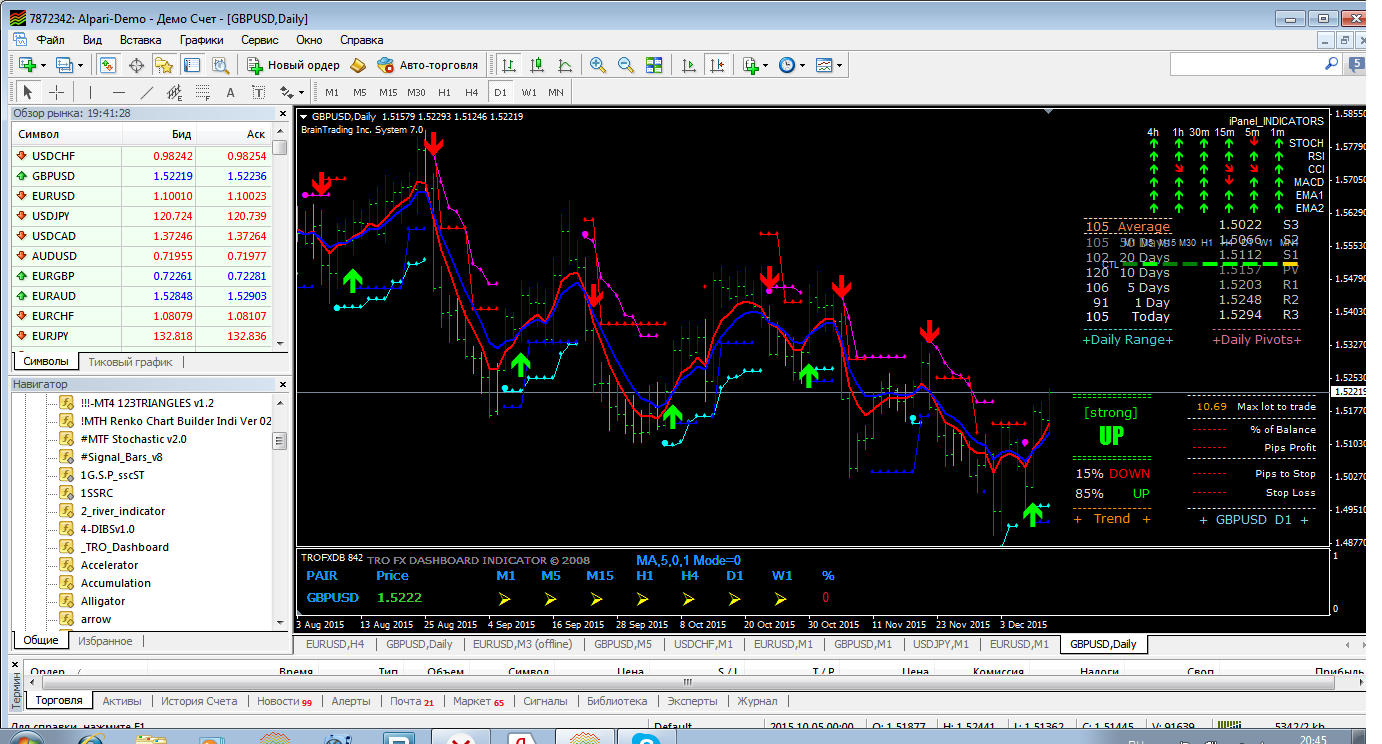The image size is (1382, 744).
Task: Click the zoom out magnifier icon
Action: pos(626,65)
